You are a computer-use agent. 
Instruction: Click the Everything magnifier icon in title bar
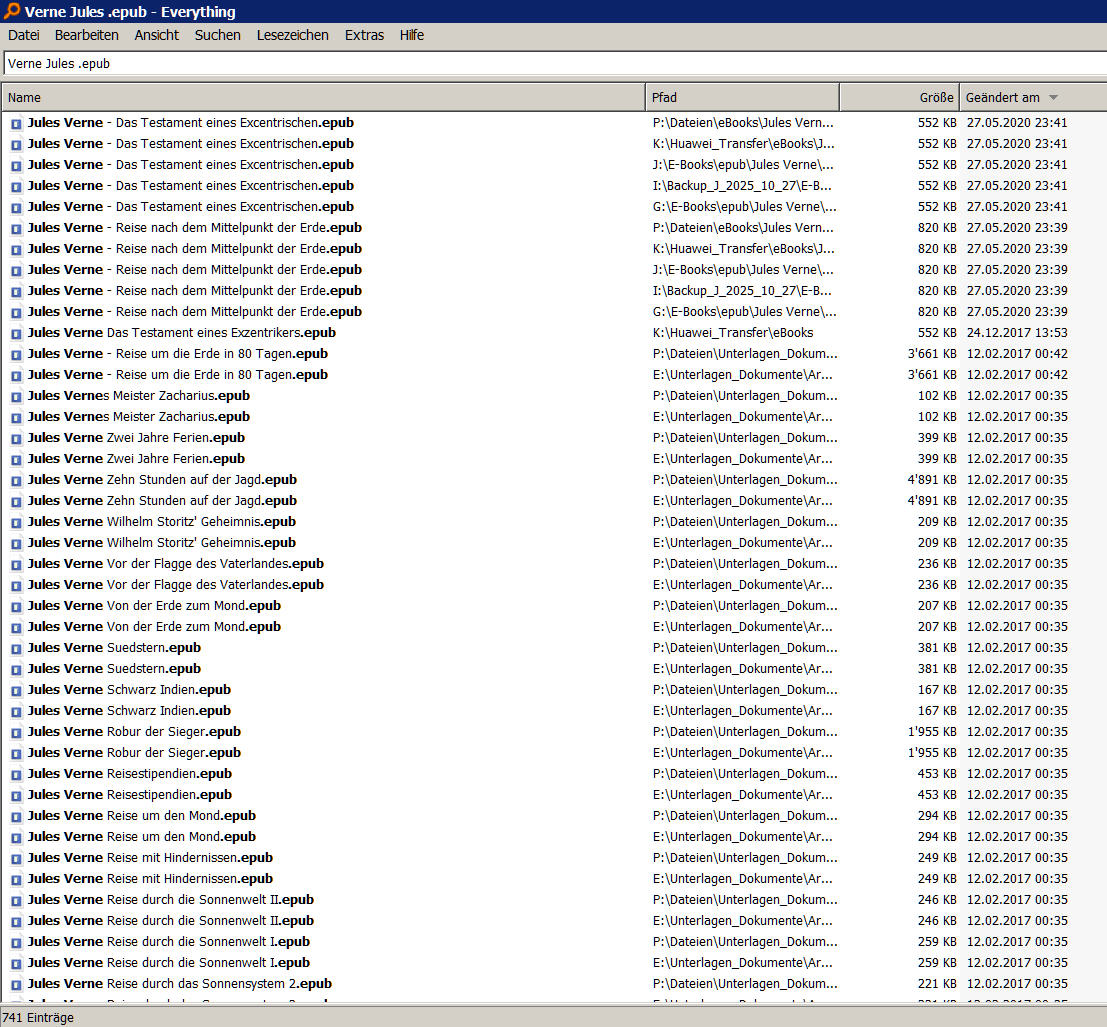11,11
